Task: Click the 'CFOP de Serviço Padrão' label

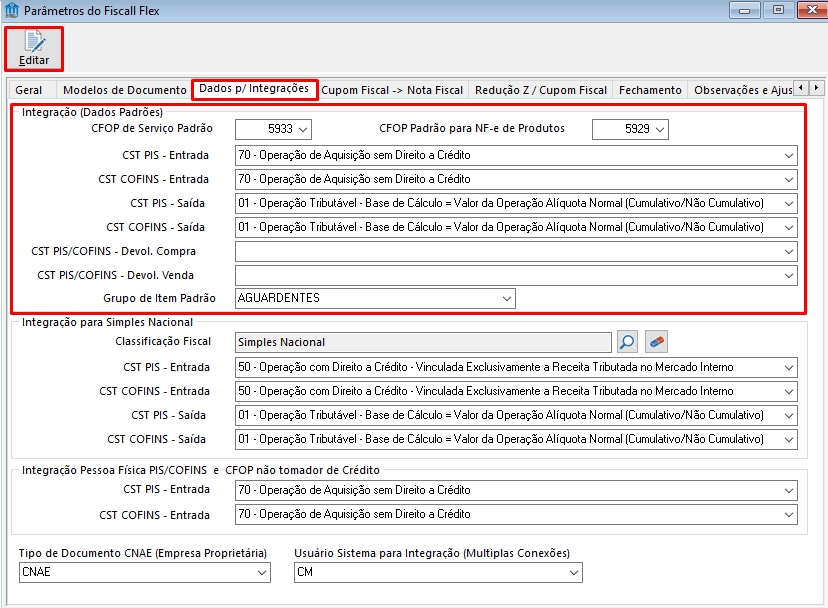Action: click(x=152, y=128)
